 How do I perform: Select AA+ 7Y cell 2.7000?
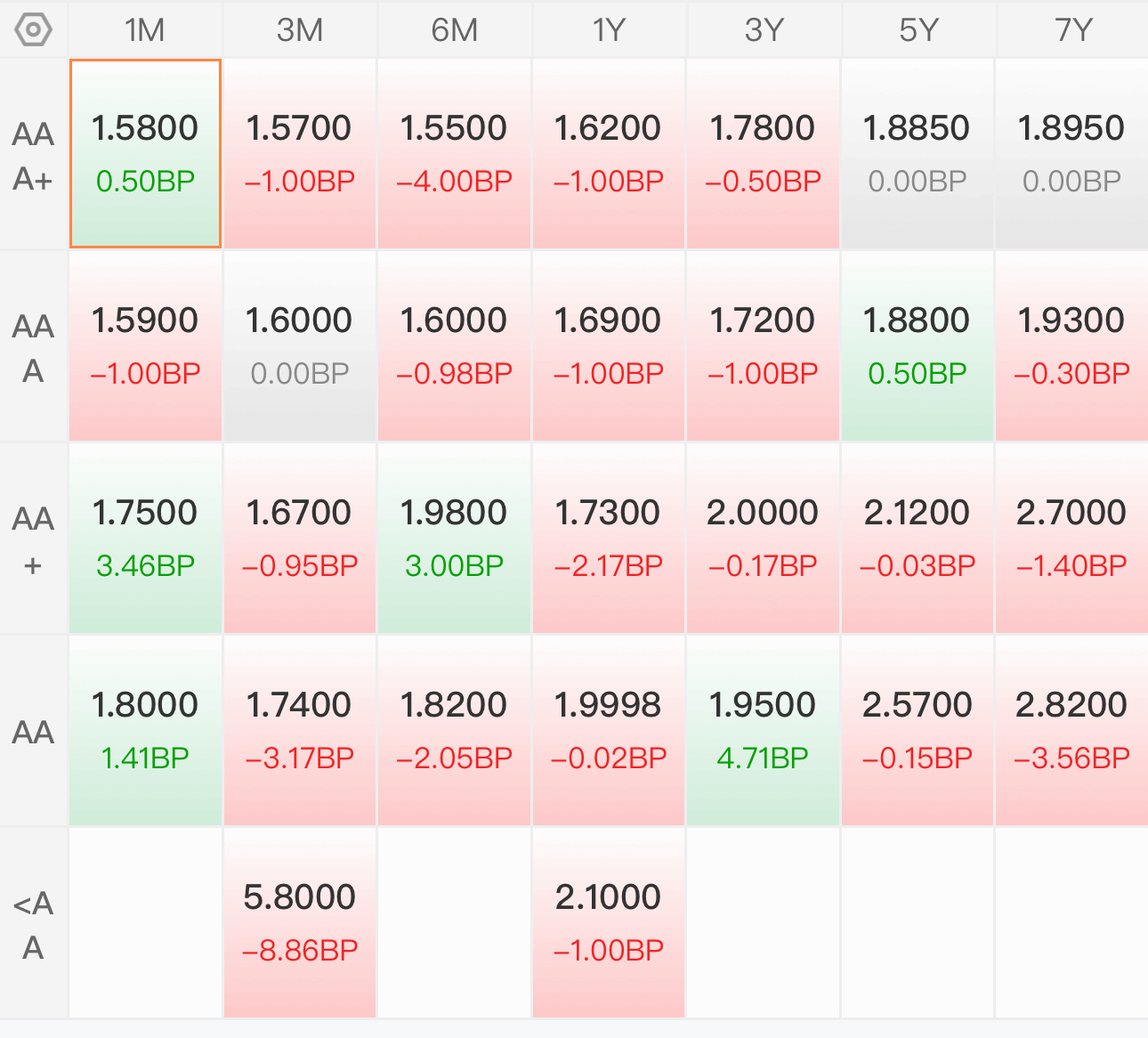click(1072, 539)
